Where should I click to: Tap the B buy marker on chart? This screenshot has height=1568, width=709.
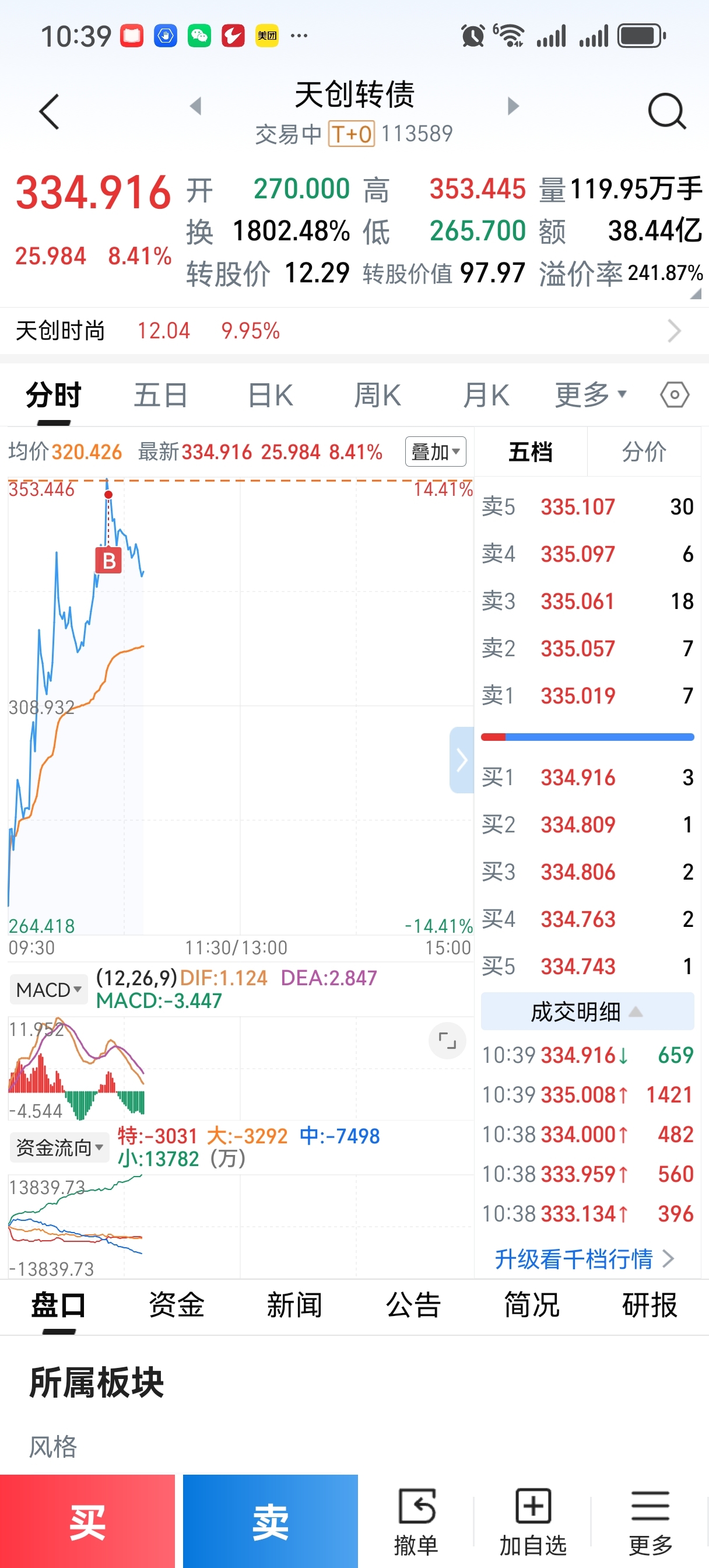pos(108,560)
